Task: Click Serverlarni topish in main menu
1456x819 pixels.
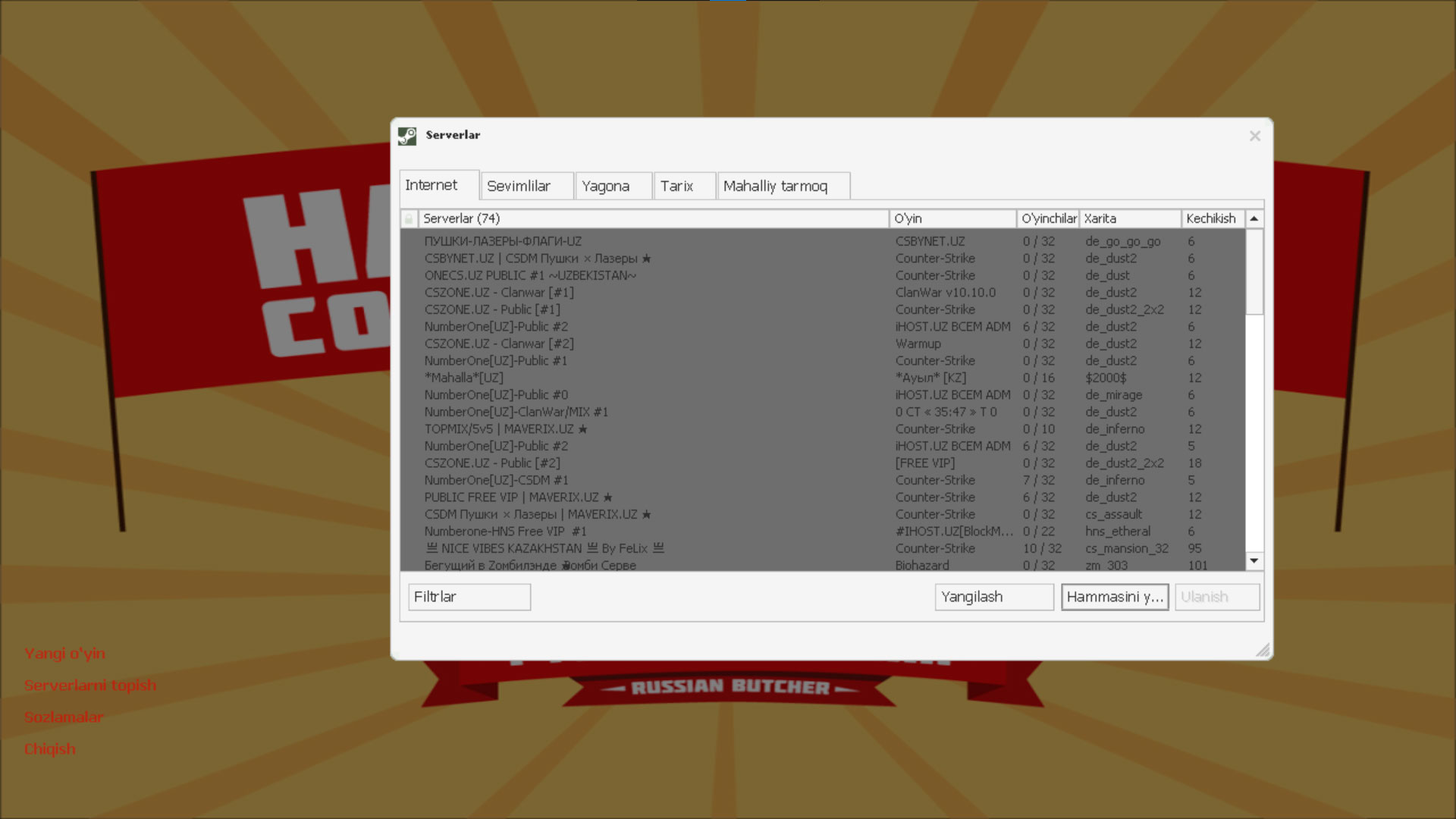Action: (90, 686)
